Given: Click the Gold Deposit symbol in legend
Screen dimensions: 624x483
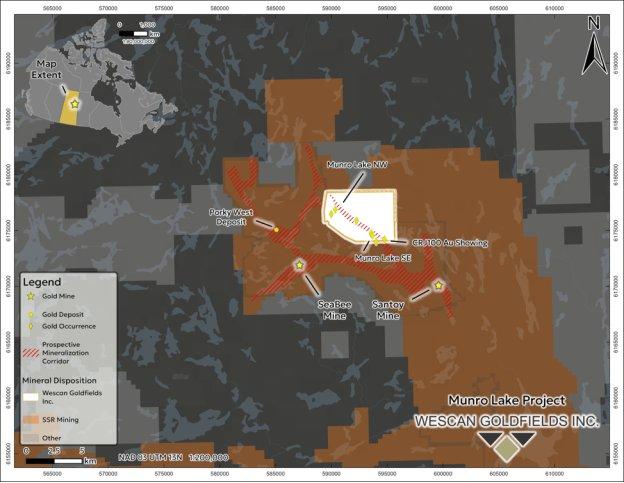Looking at the screenshot, I should click(x=31, y=314).
